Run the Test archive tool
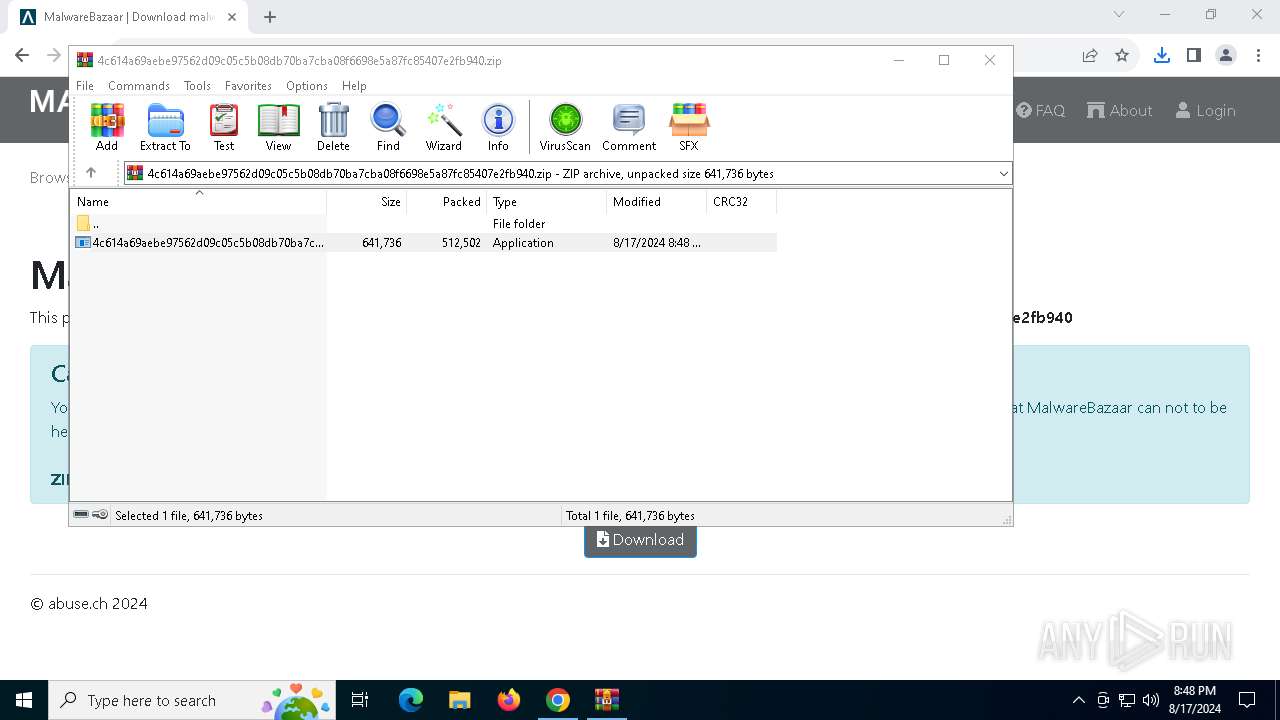Viewport: 1280px width, 720px height. 224,127
